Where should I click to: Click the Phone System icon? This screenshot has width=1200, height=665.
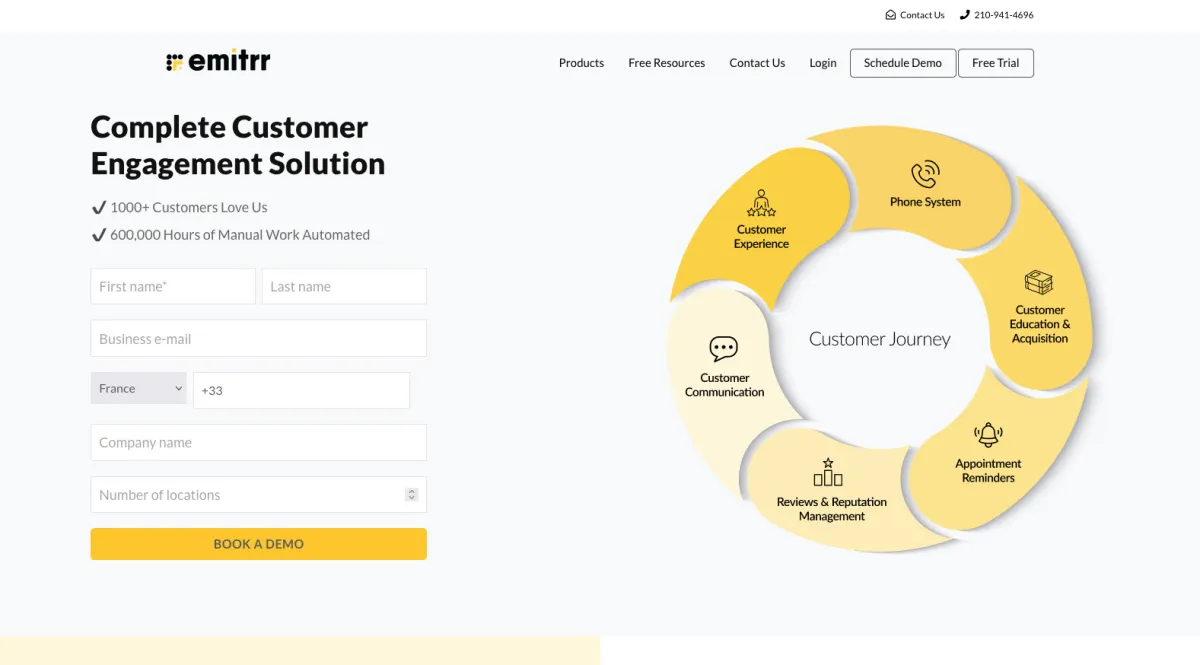(x=925, y=174)
